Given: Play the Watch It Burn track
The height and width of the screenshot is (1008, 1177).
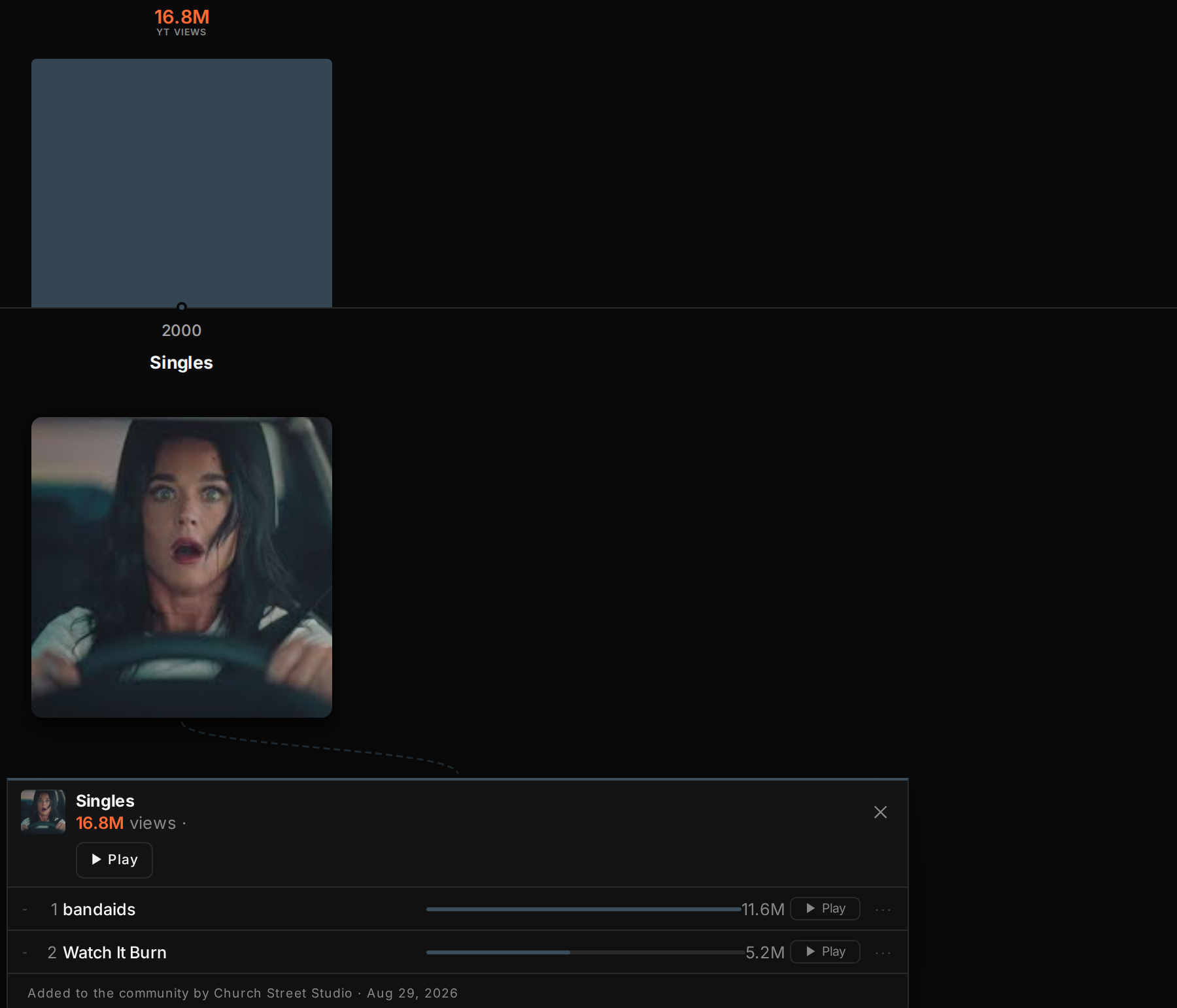Looking at the screenshot, I should pos(825,952).
